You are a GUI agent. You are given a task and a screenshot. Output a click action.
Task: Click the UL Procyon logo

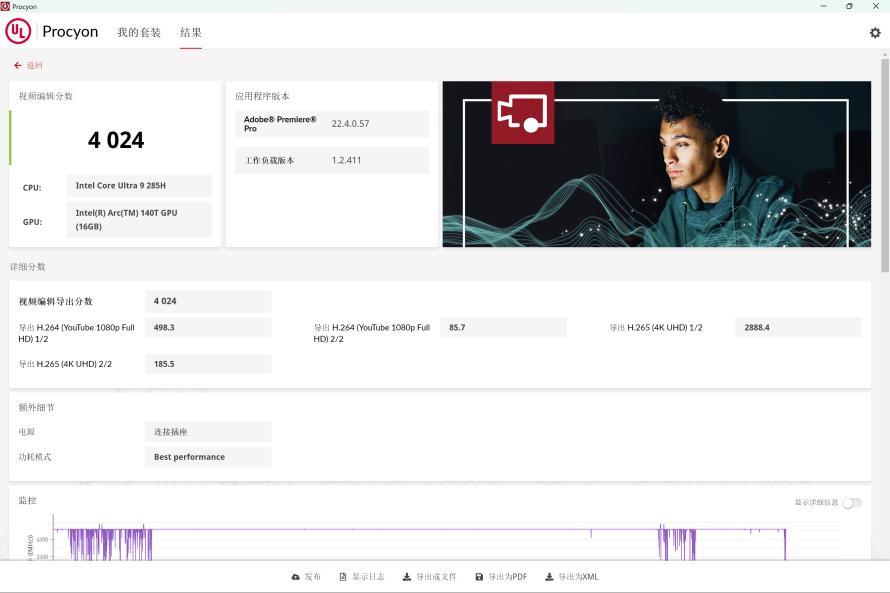(52, 31)
